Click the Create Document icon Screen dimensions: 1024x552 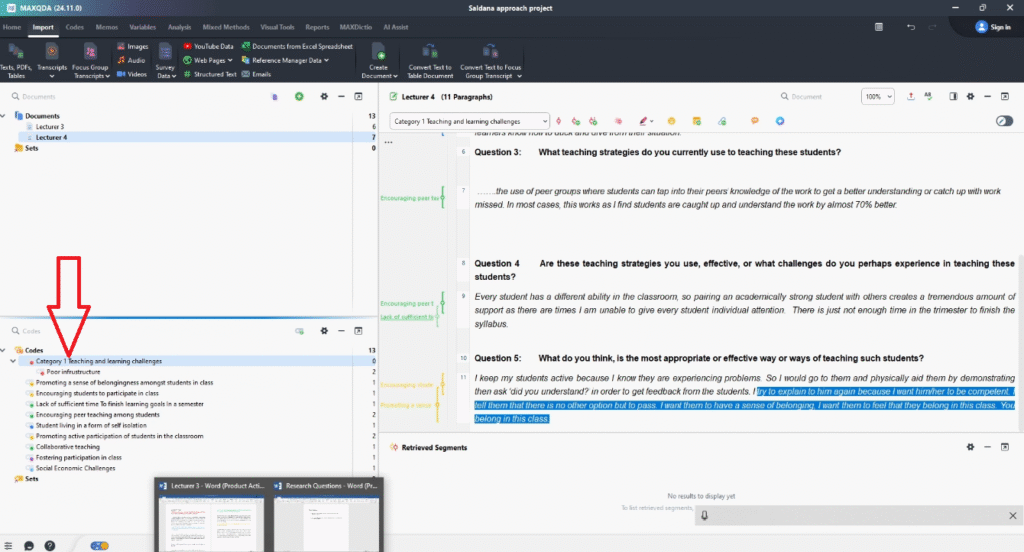378,52
